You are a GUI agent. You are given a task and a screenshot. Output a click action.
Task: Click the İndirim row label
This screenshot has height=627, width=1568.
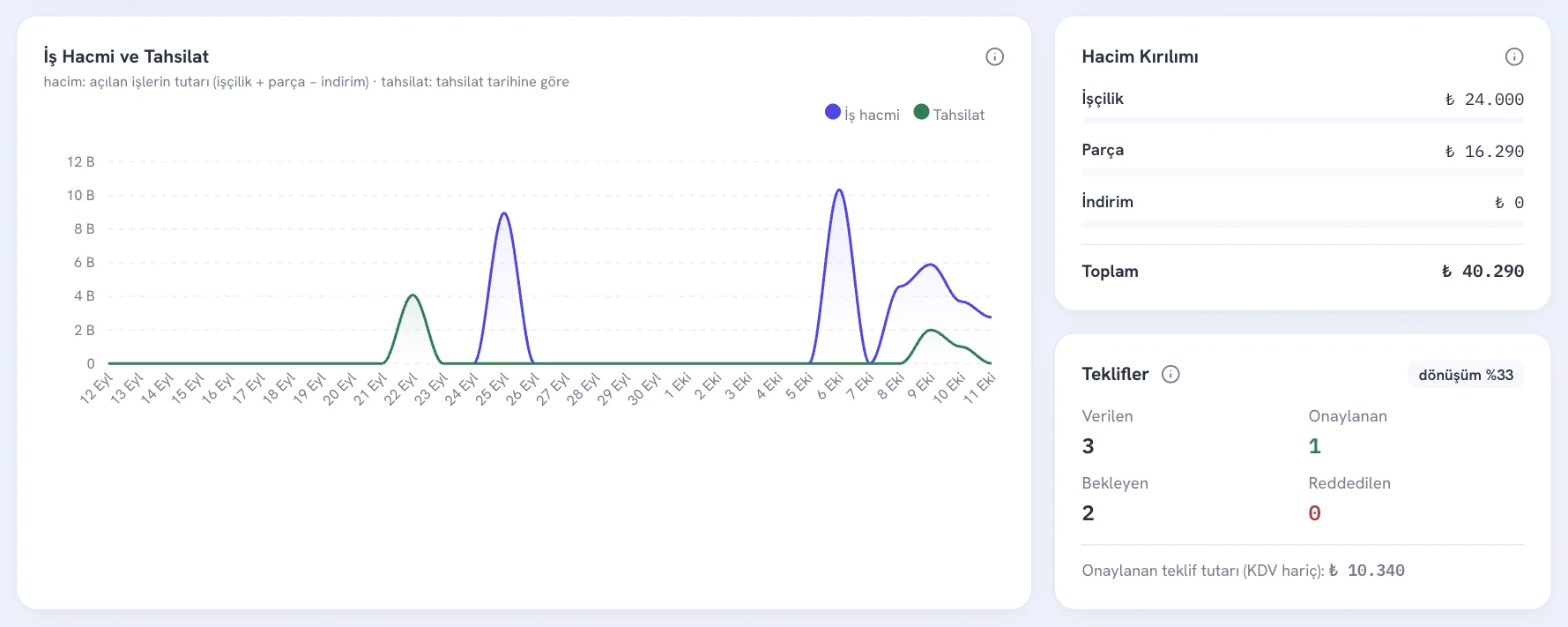click(1108, 202)
